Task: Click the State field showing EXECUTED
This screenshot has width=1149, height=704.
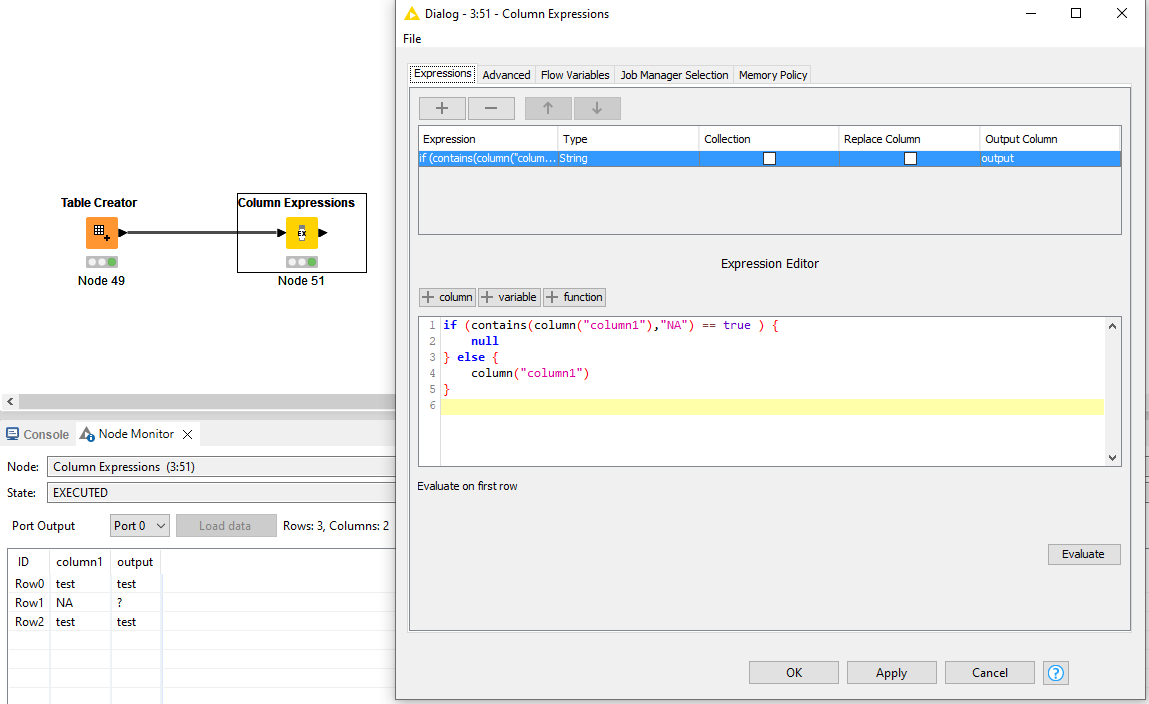Action: pyautogui.click(x=221, y=492)
